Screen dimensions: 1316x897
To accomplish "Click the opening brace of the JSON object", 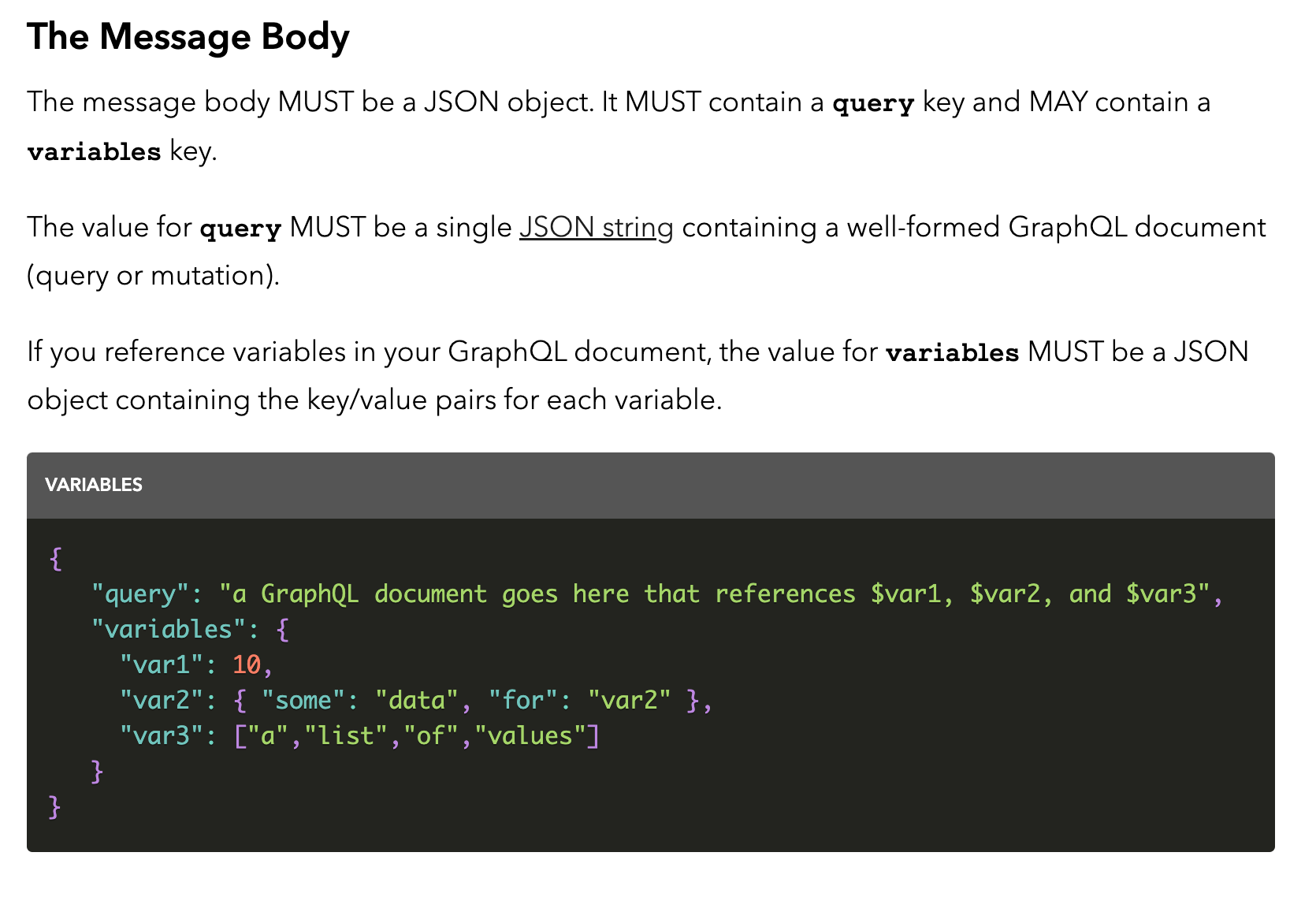I will (54, 557).
